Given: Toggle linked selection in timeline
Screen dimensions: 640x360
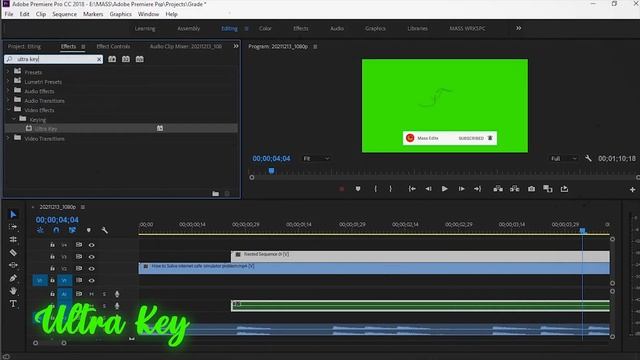Looking at the screenshot, I should 72,230.
